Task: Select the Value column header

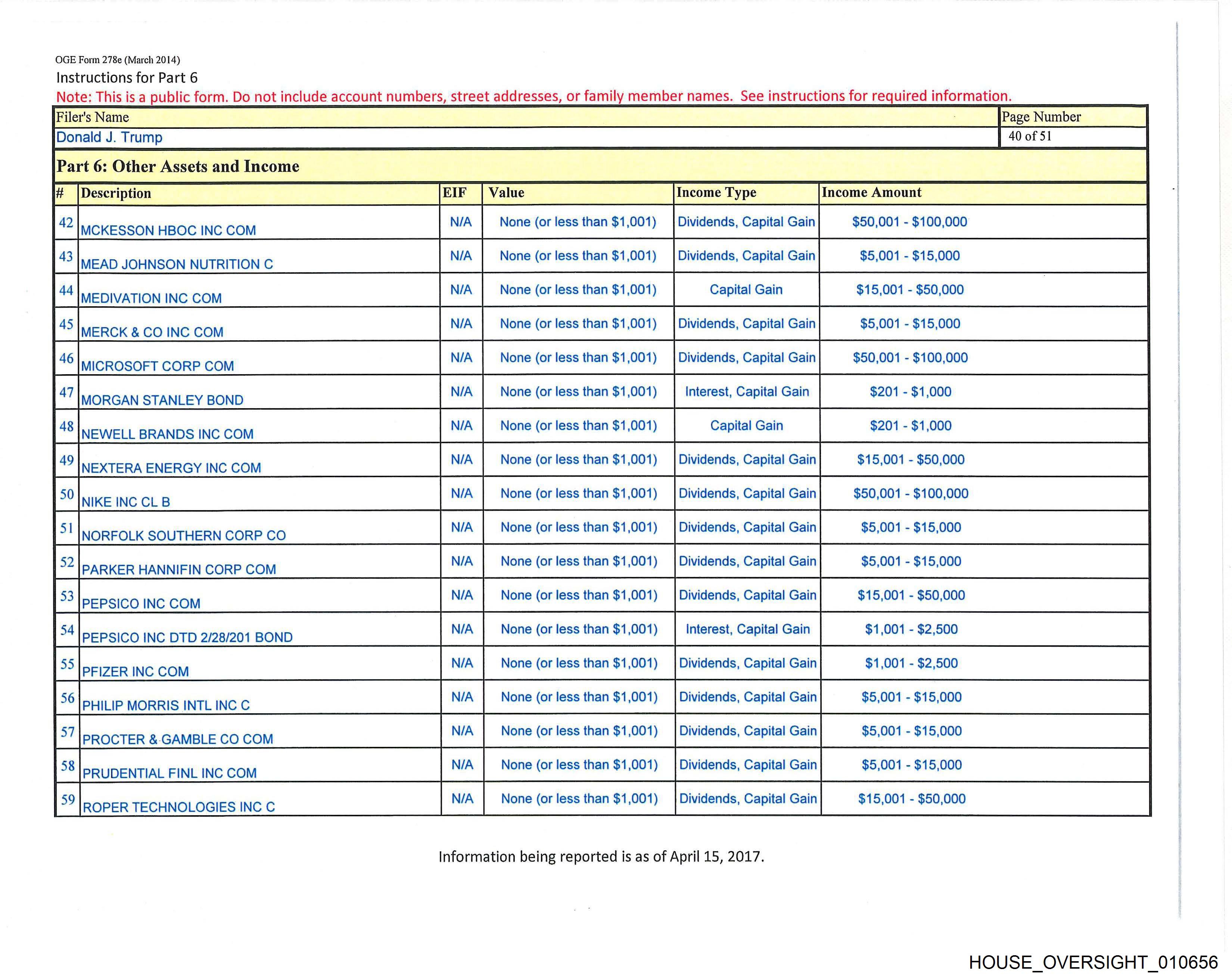Action: click(506, 193)
